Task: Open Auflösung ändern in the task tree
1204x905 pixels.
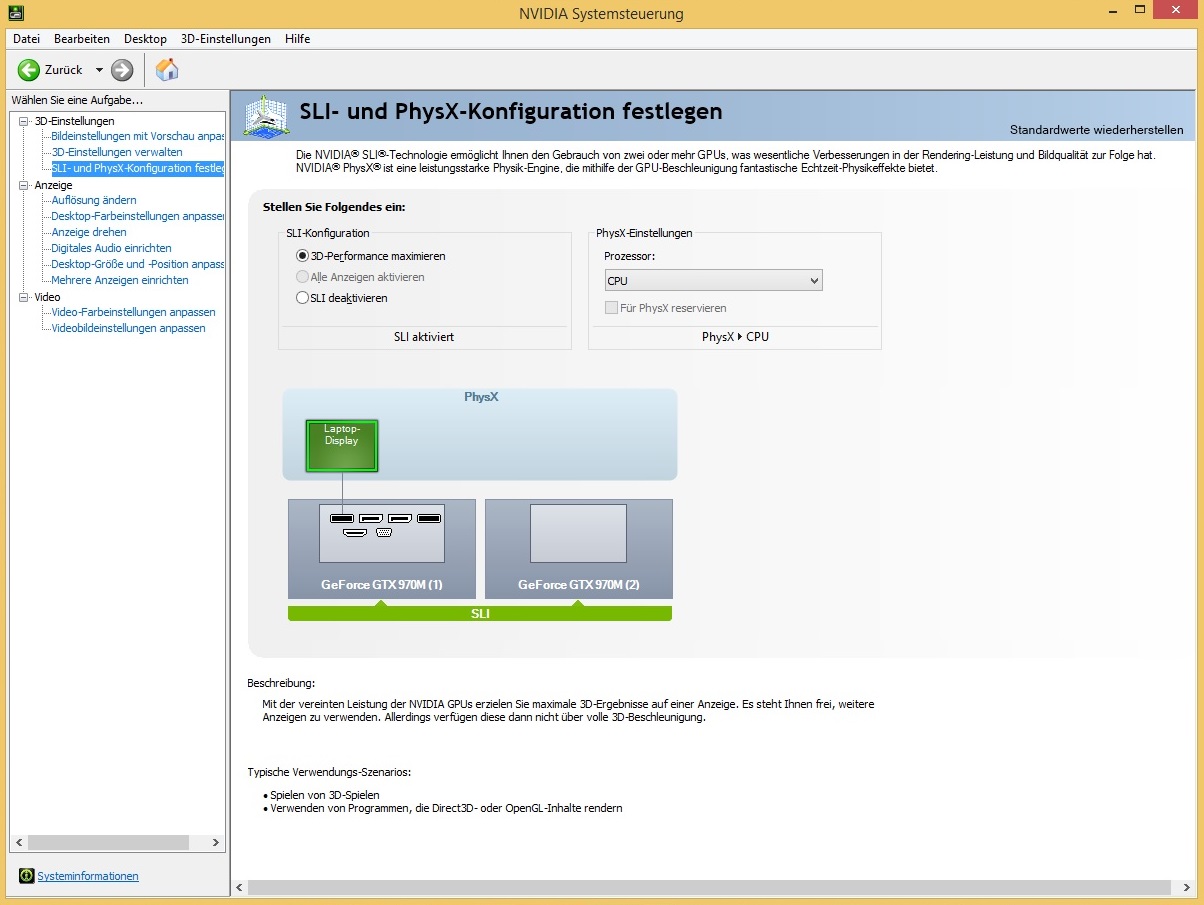Action: tap(94, 200)
